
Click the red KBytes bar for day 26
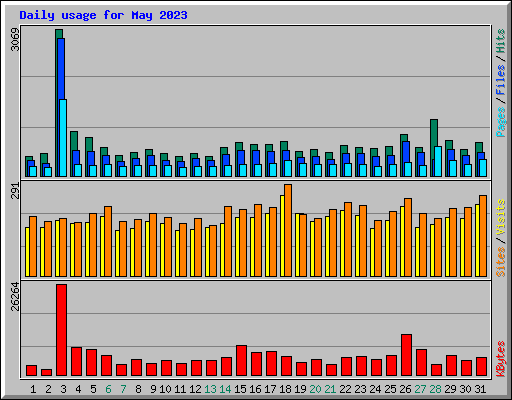tap(406, 355)
